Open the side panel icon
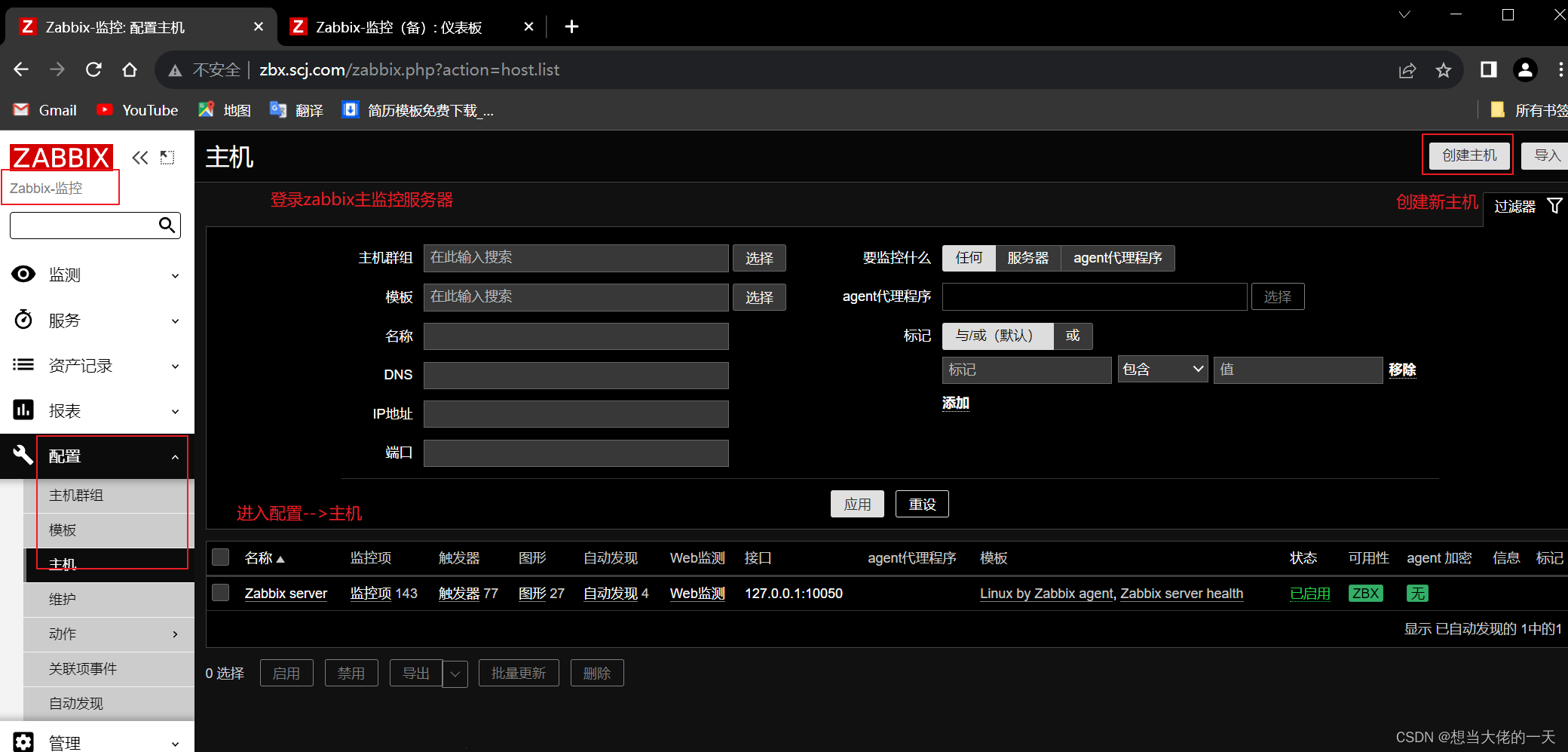The height and width of the screenshot is (752, 1568). coord(1488,70)
